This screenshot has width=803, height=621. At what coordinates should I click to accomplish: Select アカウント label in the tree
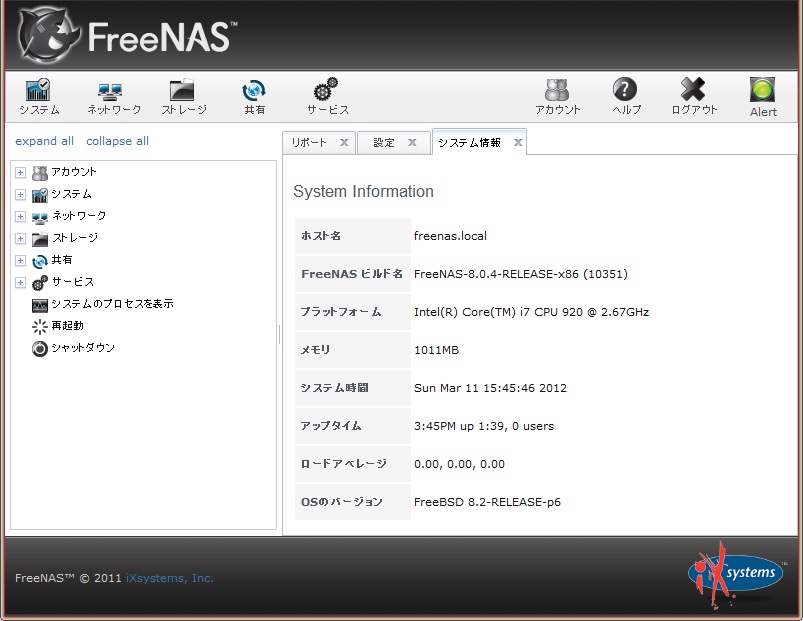74,172
